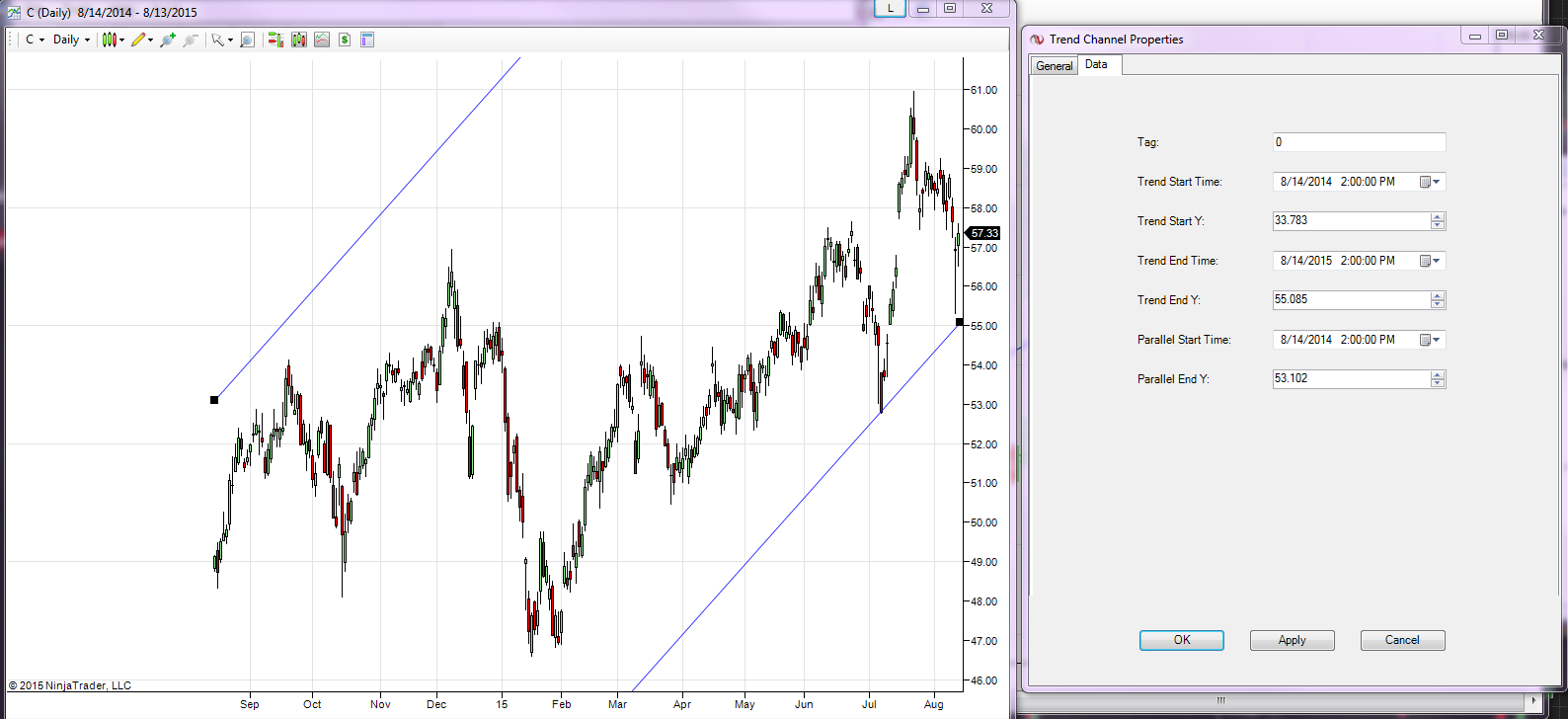Image resolution: width=1568 pixels, height=719 pixels.
Task: Click the OK button
Action: coord(1182,640)
